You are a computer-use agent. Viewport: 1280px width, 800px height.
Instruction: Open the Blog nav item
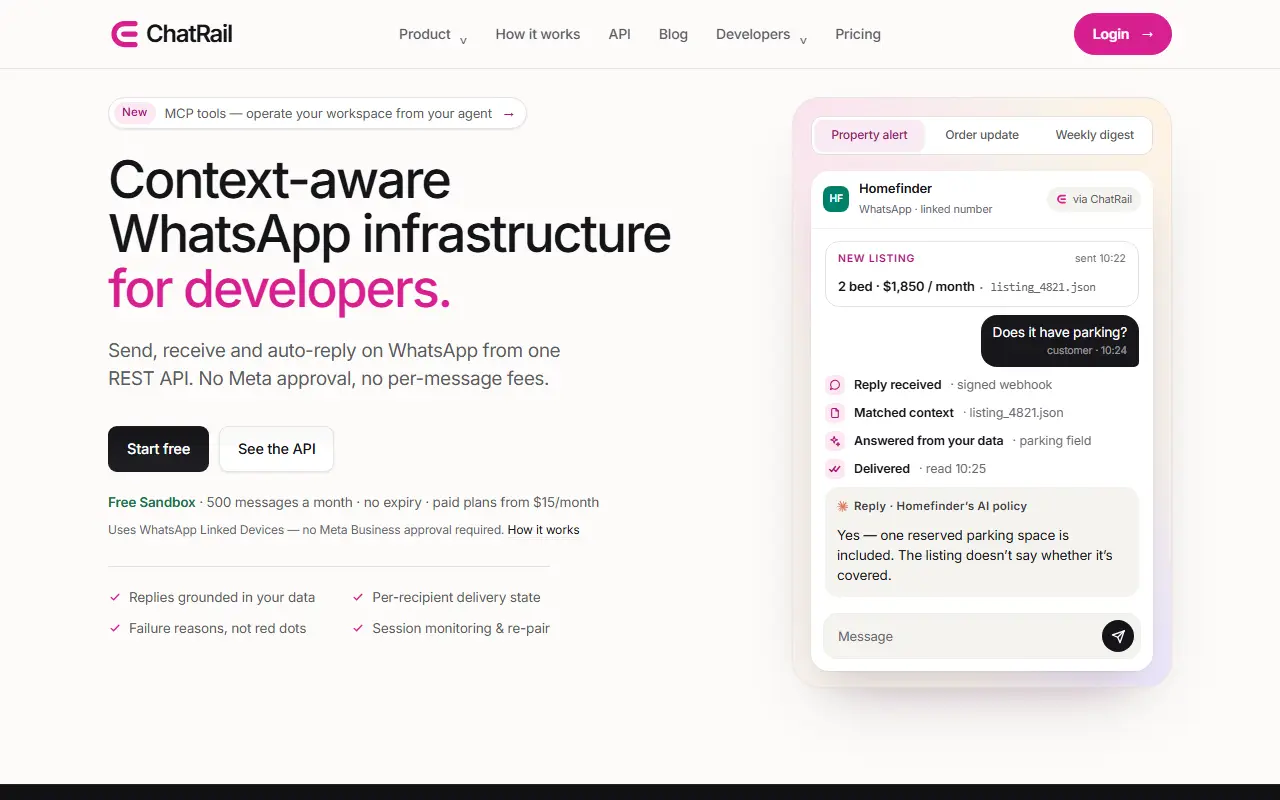[673, 34]
